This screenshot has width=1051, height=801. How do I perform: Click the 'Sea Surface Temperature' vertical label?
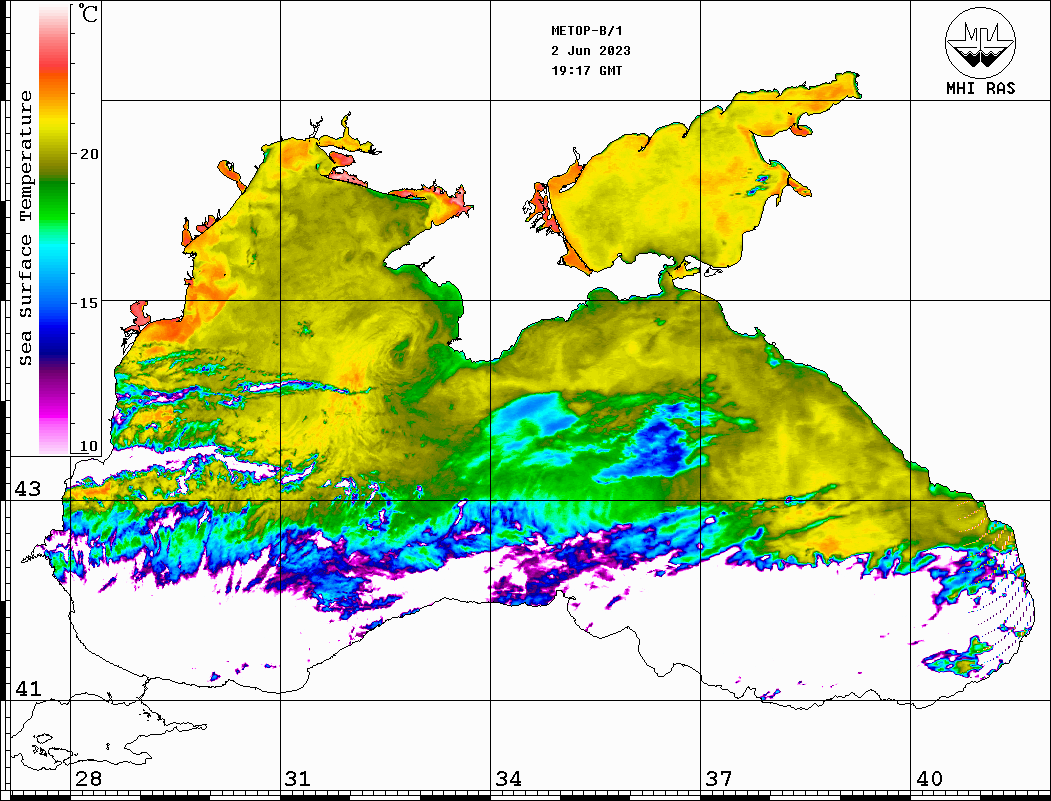tap(26, 228)
